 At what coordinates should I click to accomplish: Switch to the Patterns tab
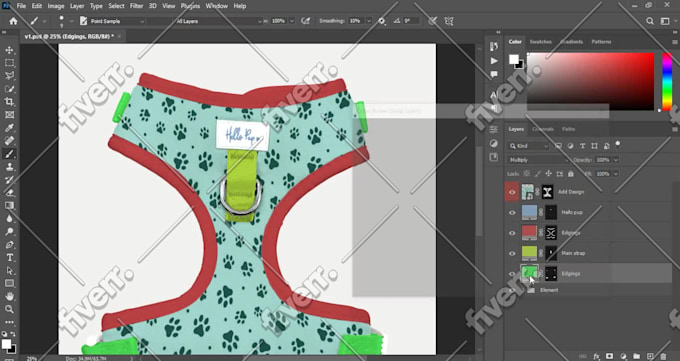(601, 42)
